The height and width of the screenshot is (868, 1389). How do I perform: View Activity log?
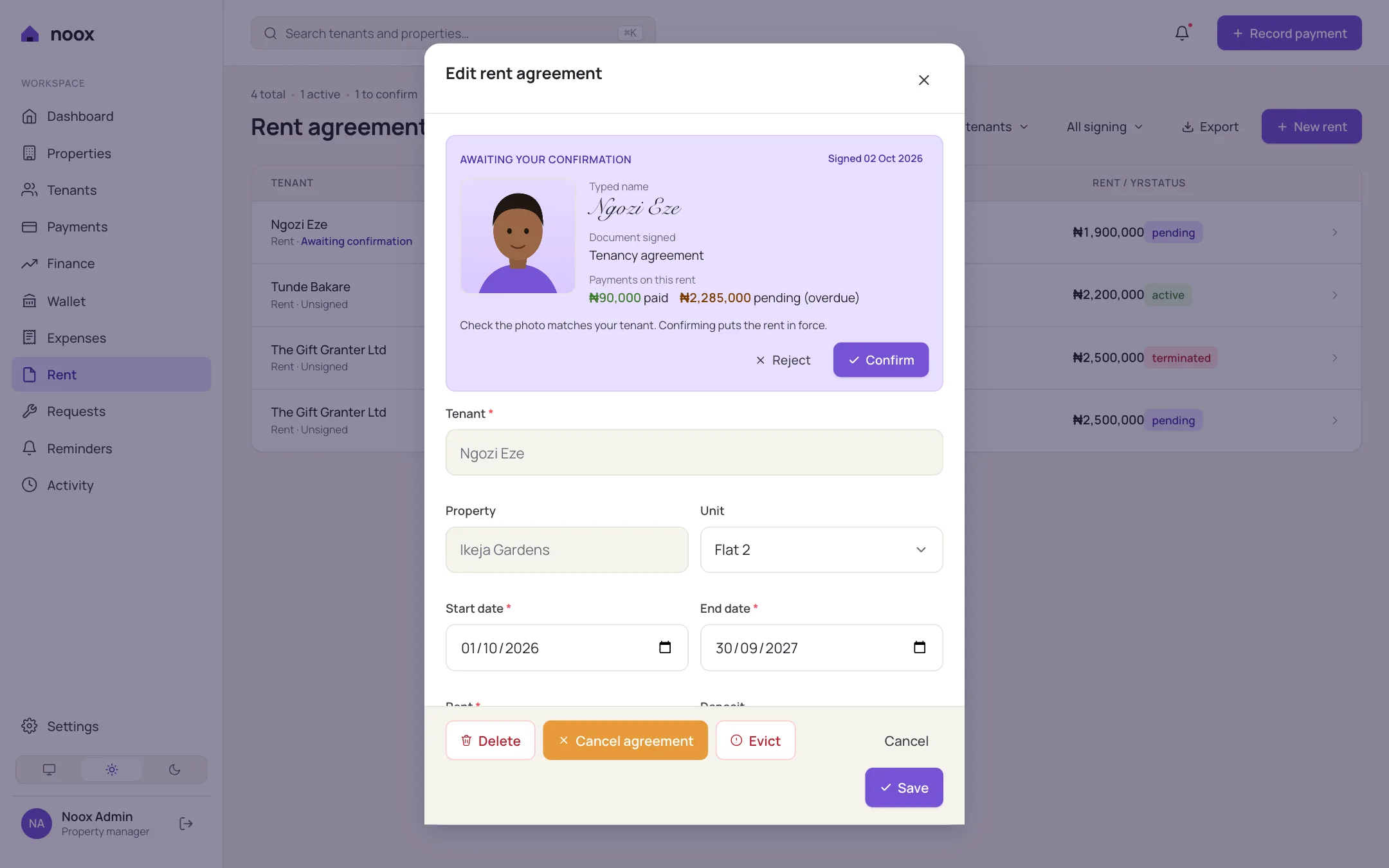(x=111, y=485)
